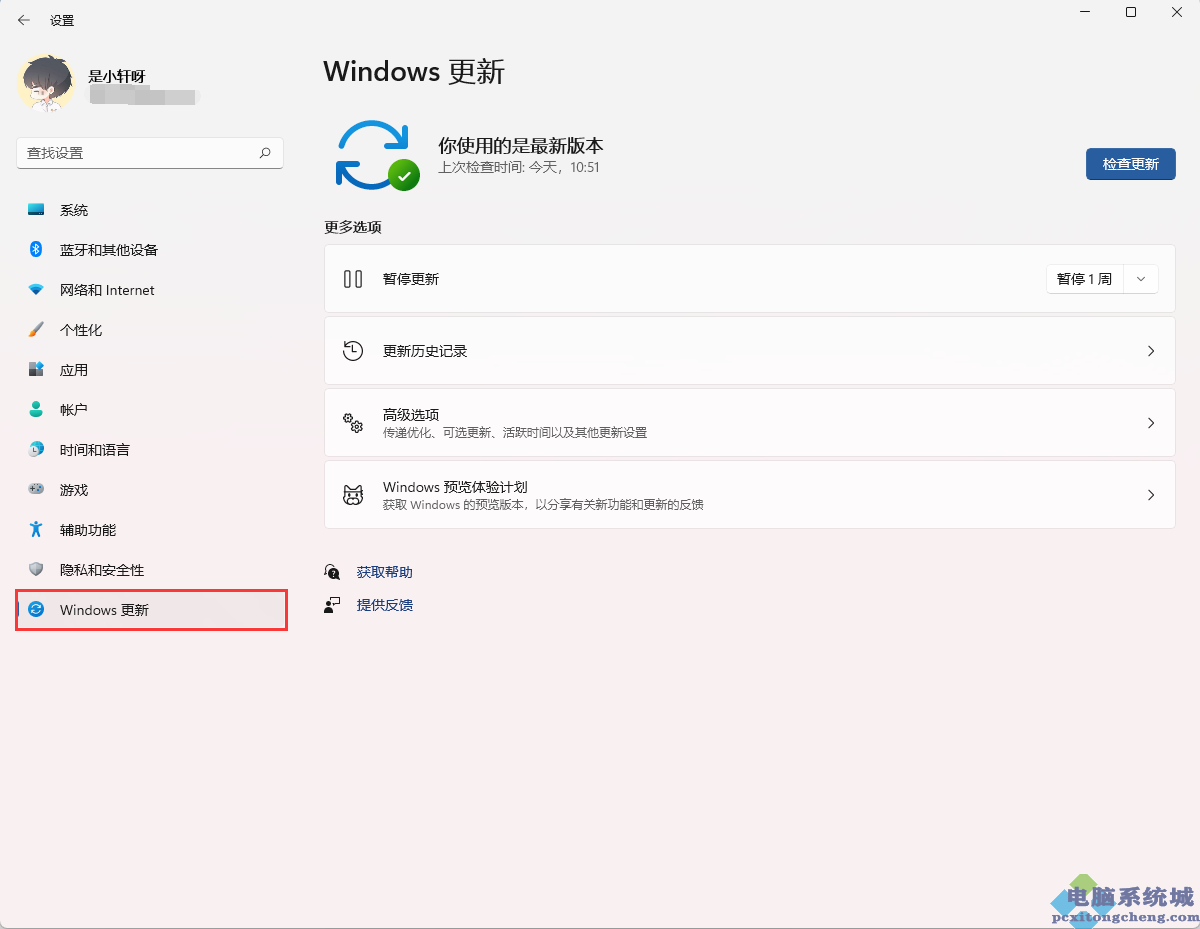
Task: Click the magnifier search icon
Action: pyautogui.click(x=265, y=153)
